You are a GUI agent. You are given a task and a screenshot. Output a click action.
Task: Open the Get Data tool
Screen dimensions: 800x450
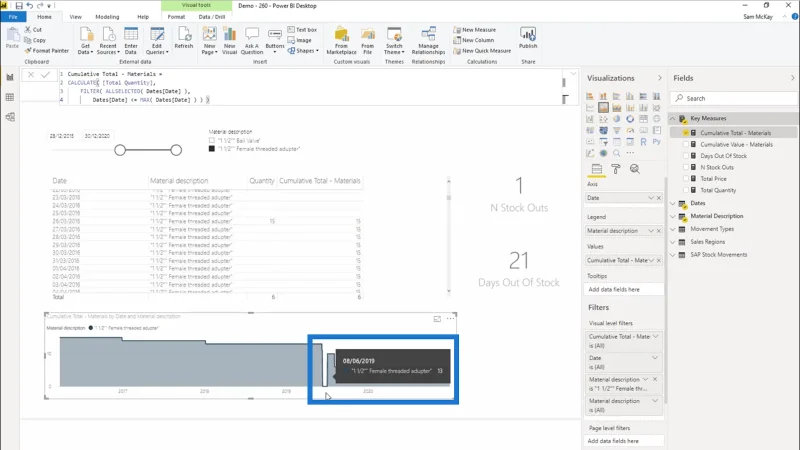click(86, 41)
